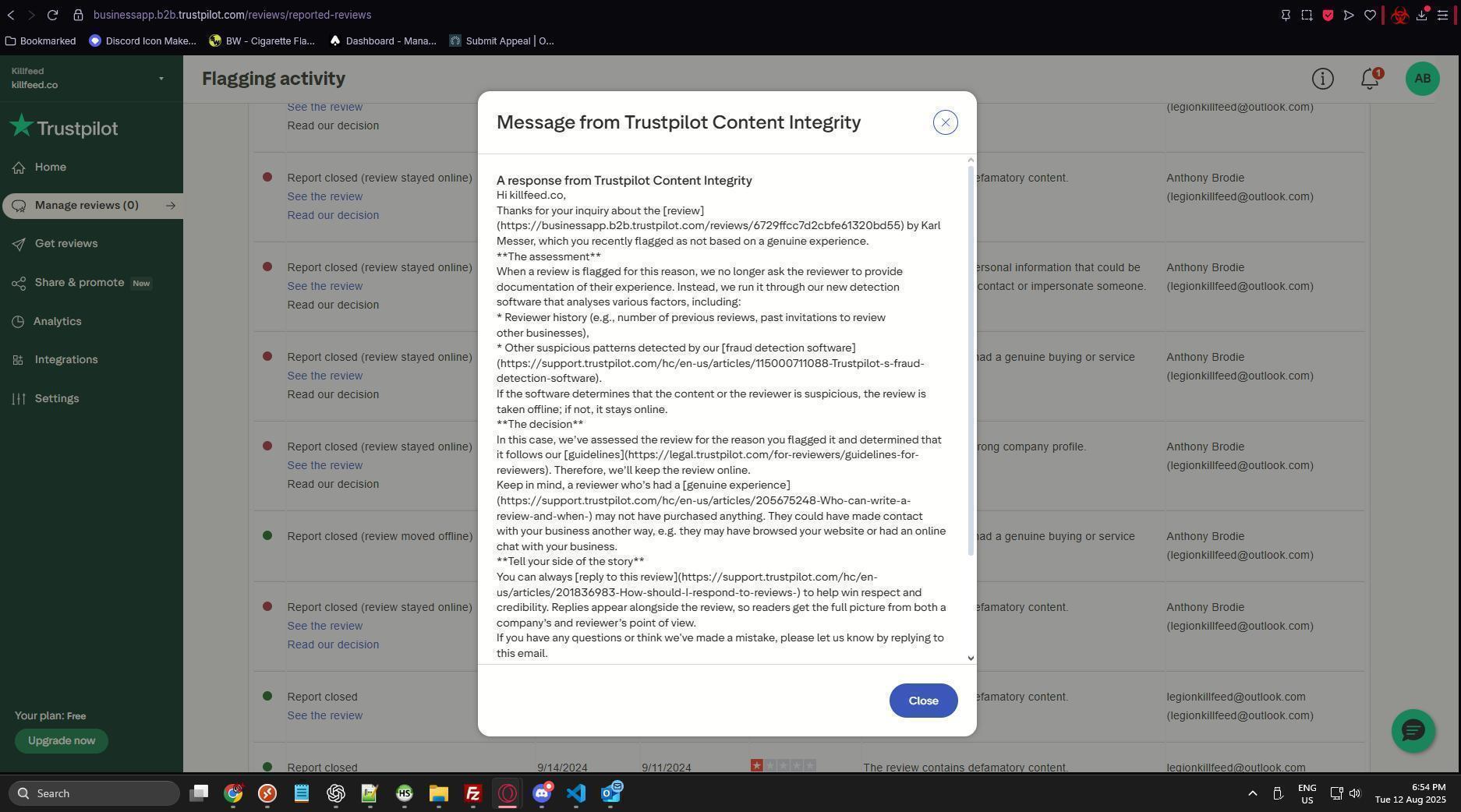Open the info help icon in header
Screen dimensions: 1461x812
[x=1322, y=79]
